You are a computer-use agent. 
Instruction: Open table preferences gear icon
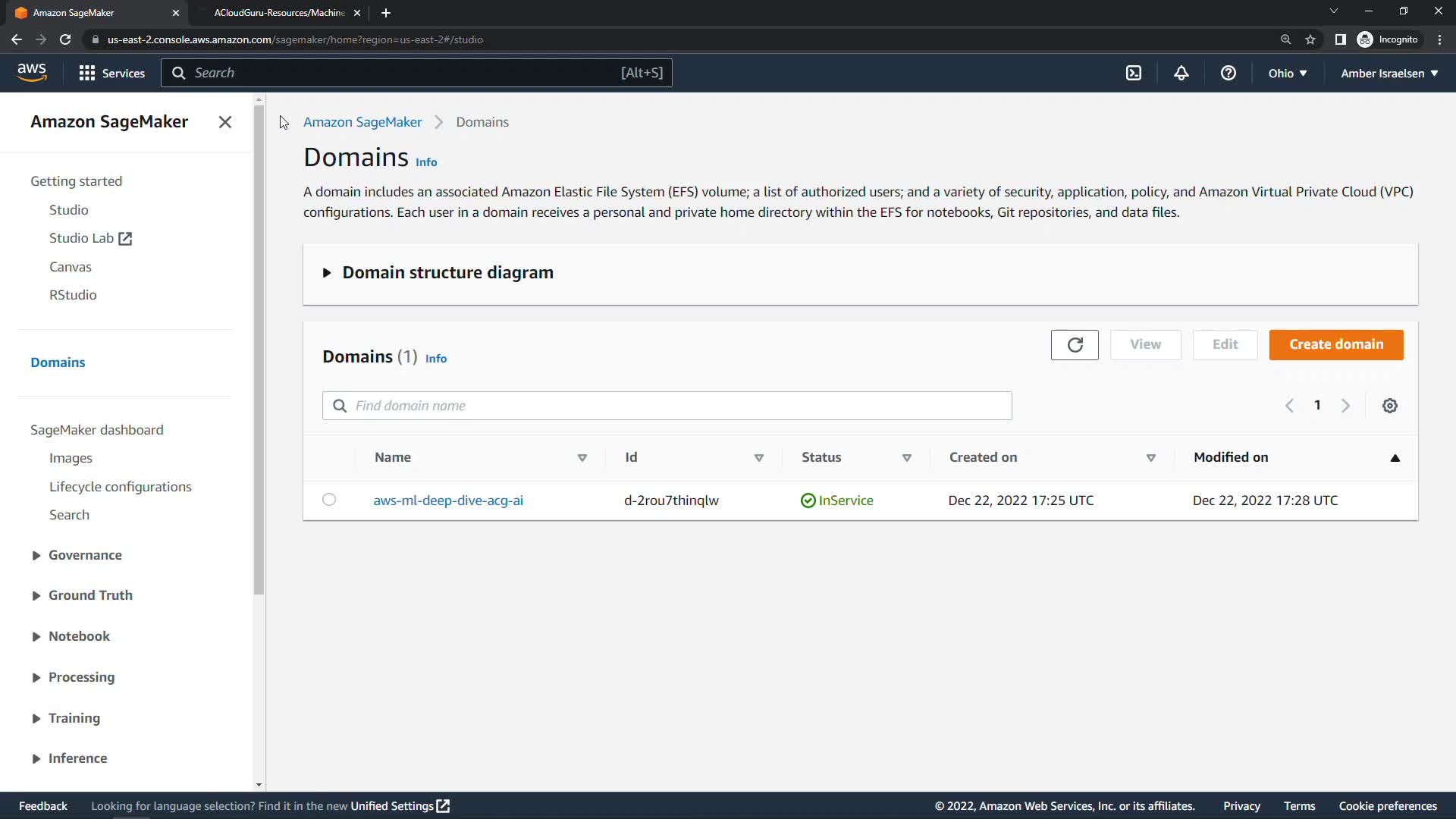(1390, 406)
